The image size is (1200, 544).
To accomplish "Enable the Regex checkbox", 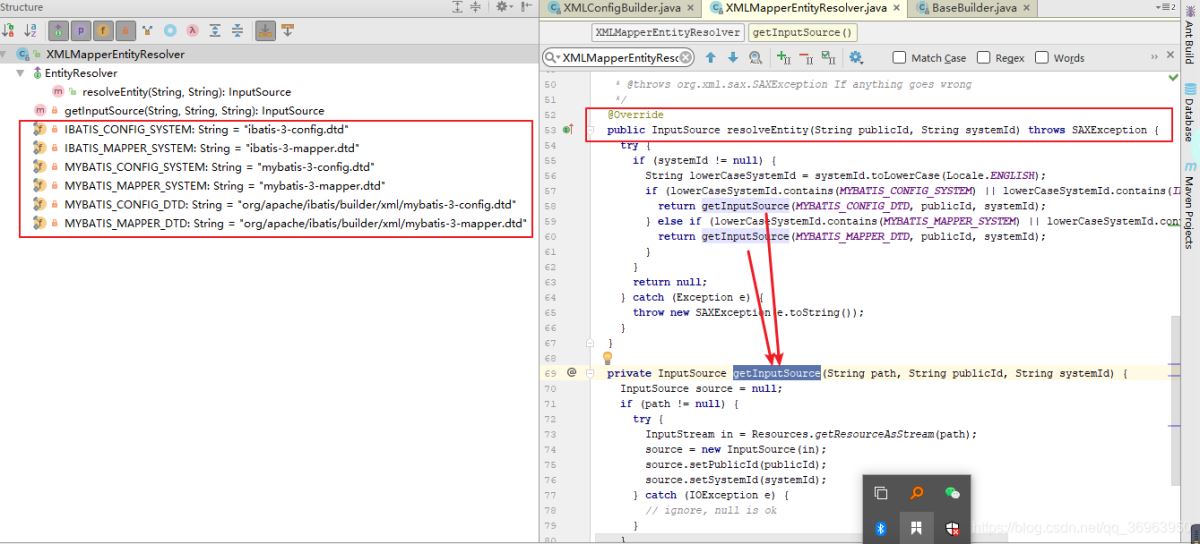I will point(983,58).
